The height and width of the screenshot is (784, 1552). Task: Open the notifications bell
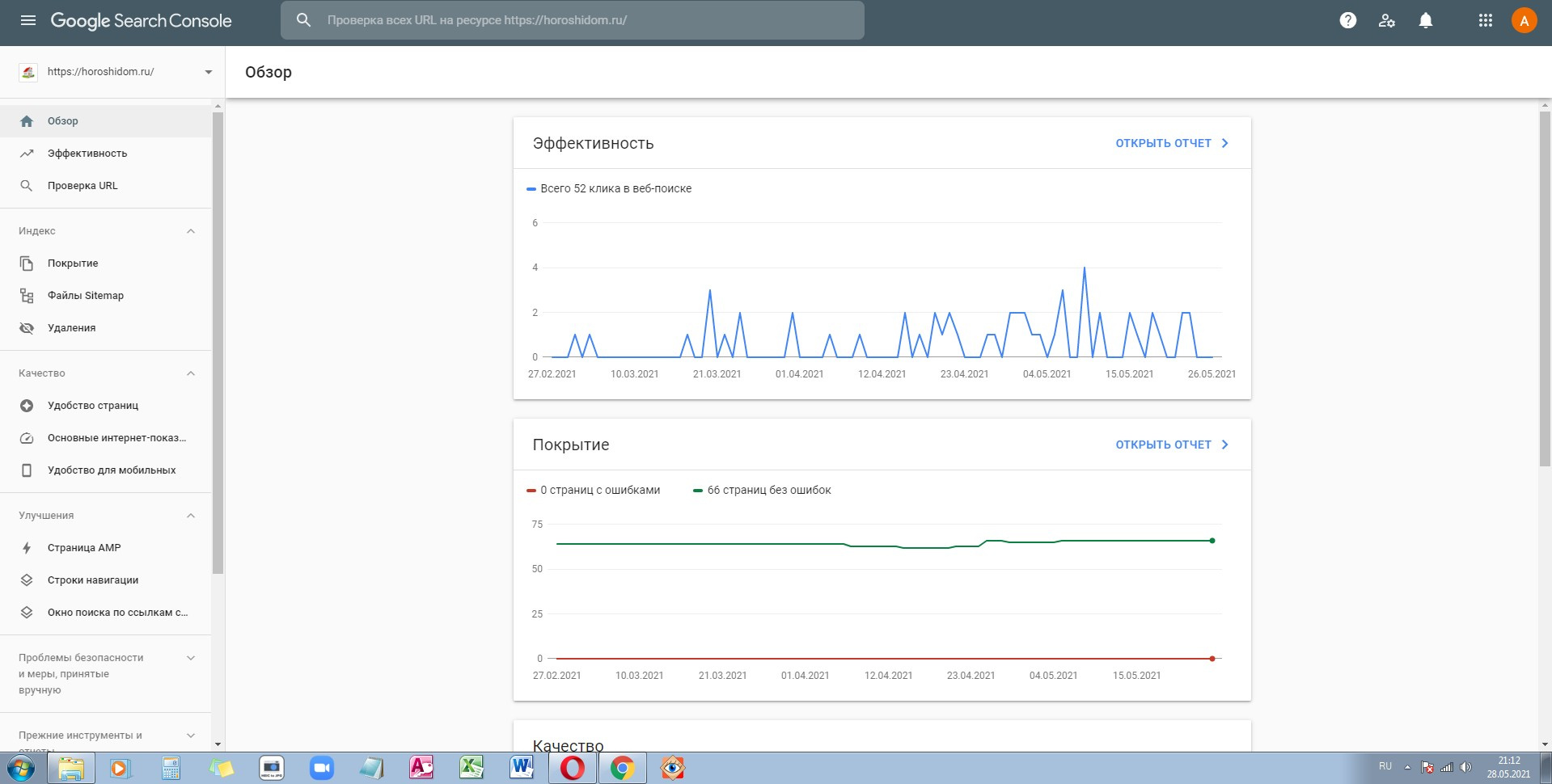[x=1425, y=20]
